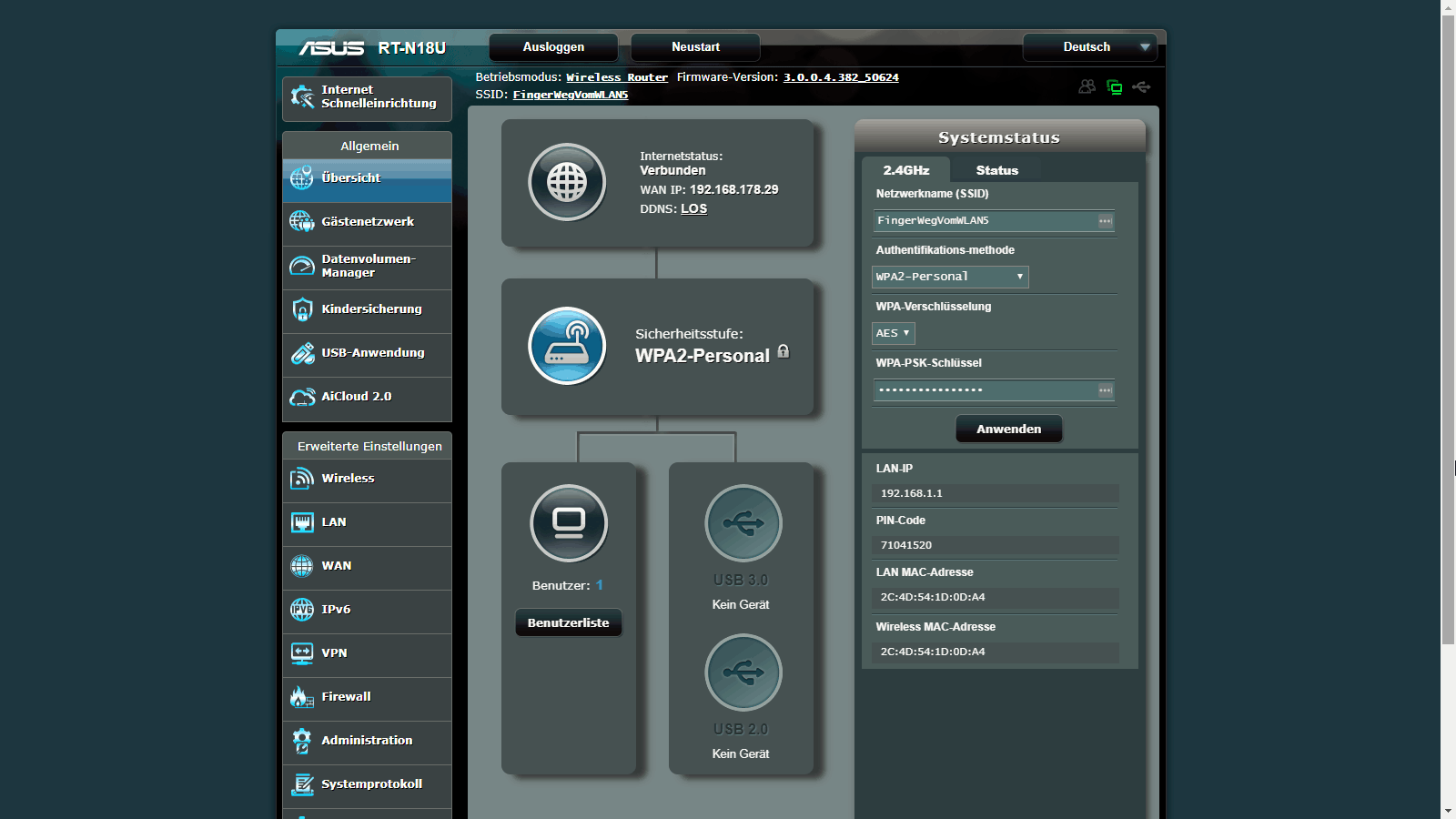Click the WAN IP 192.168.178.29 text

pyautogui.click(x=709, y=189)
